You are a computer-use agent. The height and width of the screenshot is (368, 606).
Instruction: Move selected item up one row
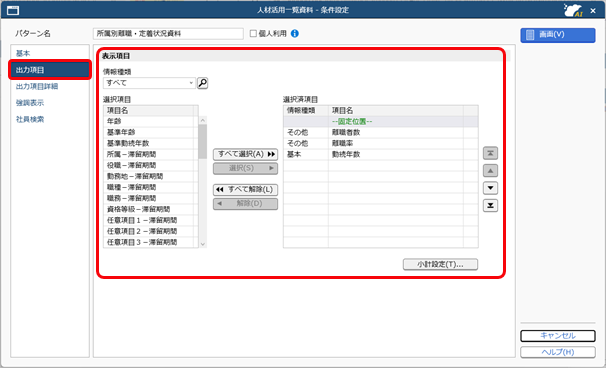pos(490,170)
